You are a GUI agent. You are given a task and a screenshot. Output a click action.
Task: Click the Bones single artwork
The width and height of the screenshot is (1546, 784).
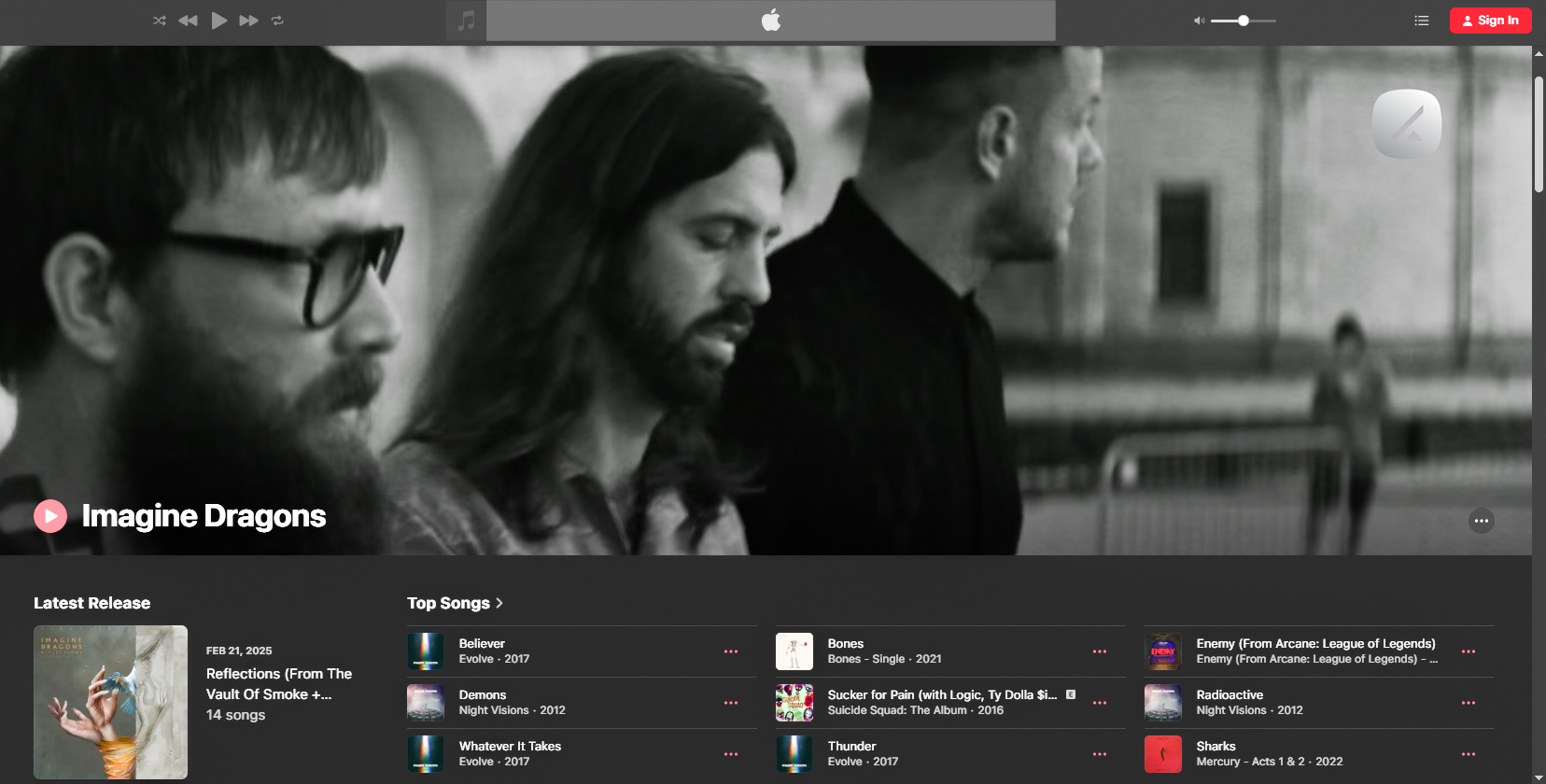[794, 651]
